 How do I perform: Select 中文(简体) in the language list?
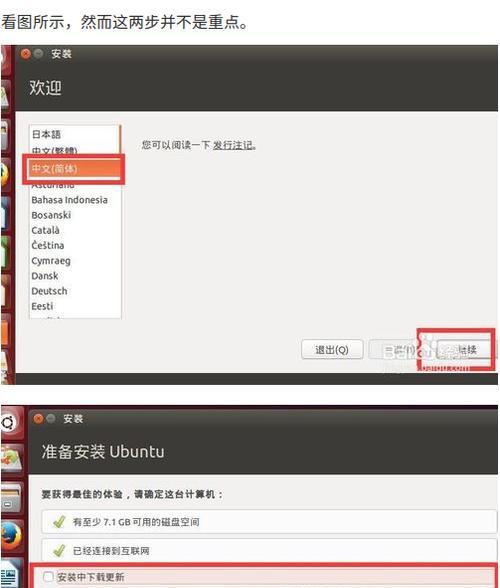click(x=75, y=169)
